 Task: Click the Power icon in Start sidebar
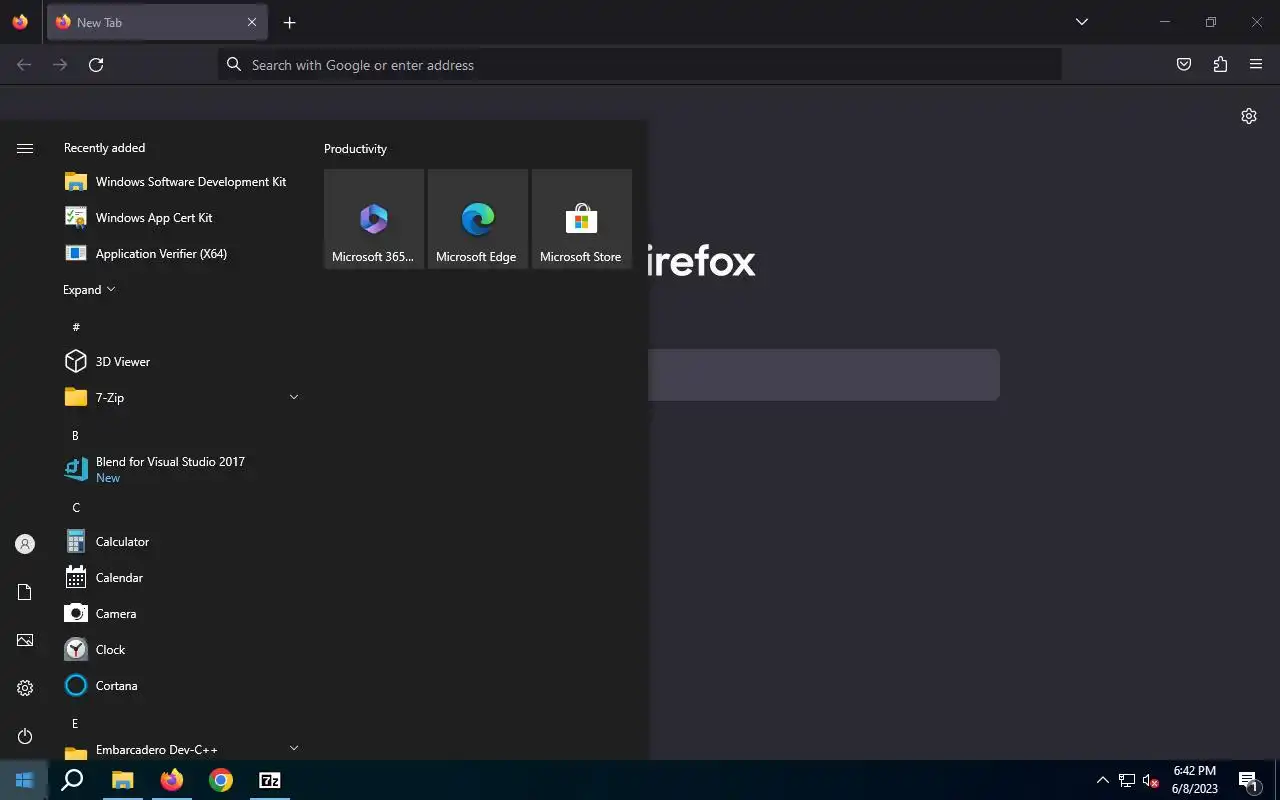(25, 736)
